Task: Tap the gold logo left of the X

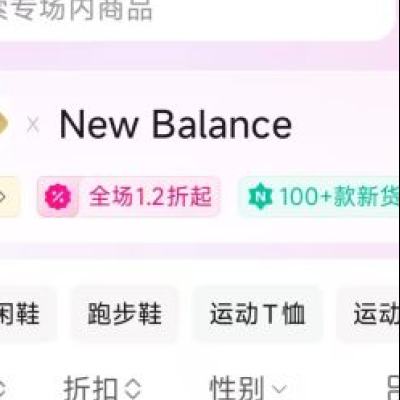Action: pyautogui.click(x=3, y=125)
